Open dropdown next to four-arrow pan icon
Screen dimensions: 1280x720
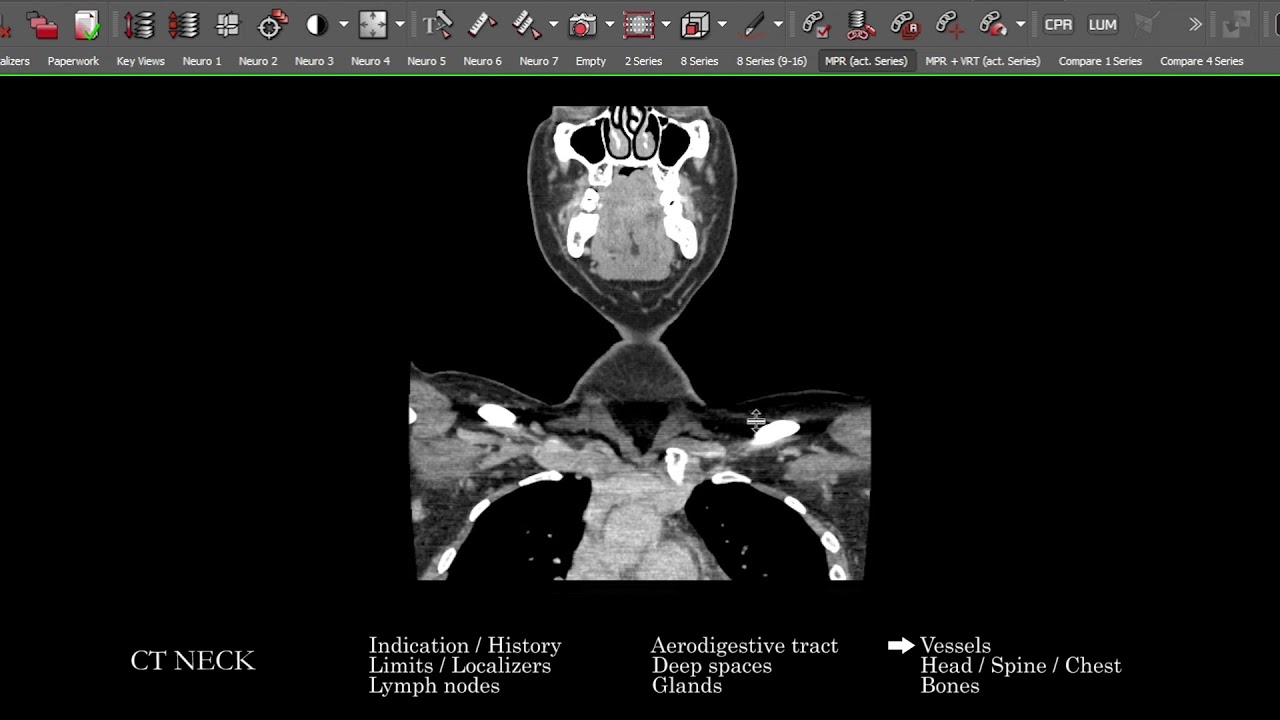[x=400, y=25]
